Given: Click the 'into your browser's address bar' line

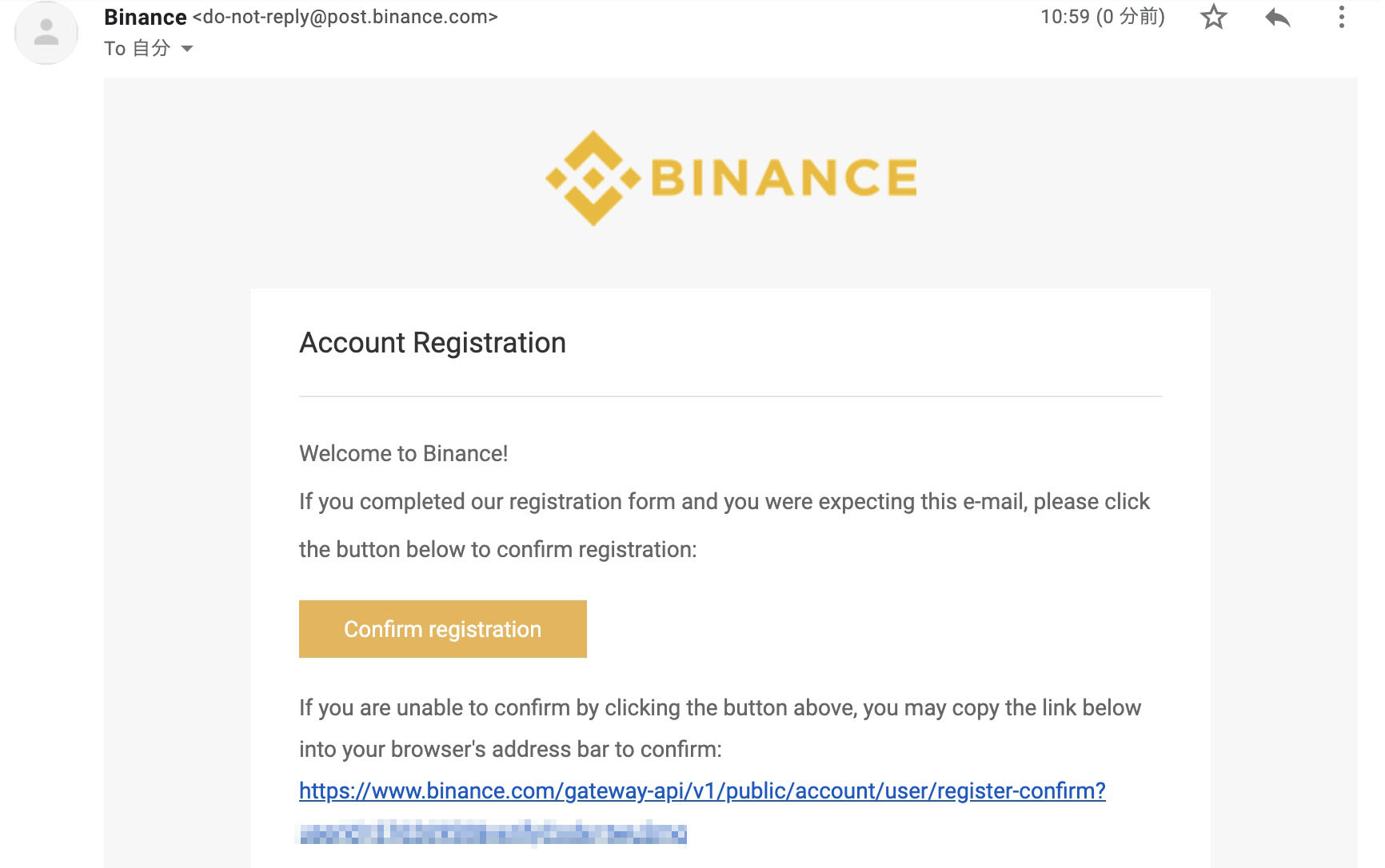Looking at the screenshot, I should [510, 749].
